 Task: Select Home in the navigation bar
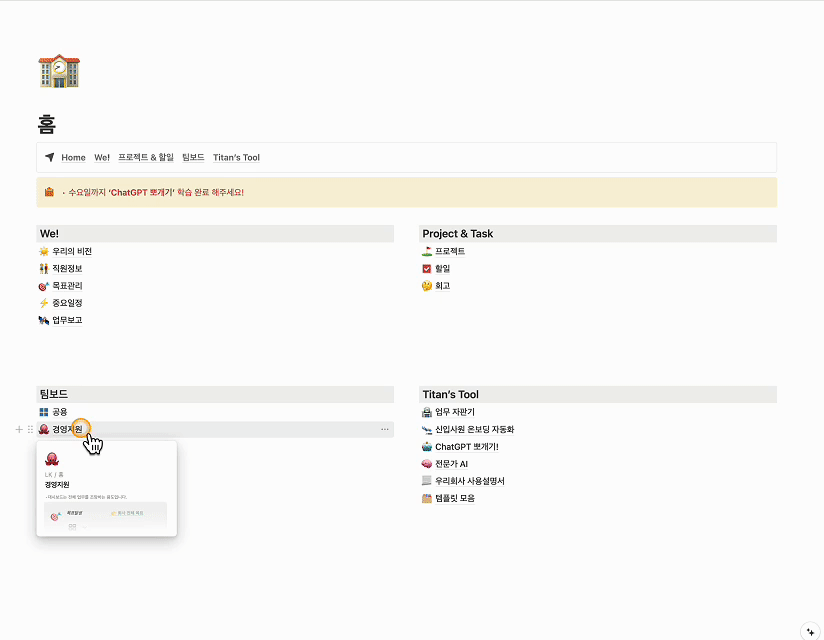(x=73, y=157)
